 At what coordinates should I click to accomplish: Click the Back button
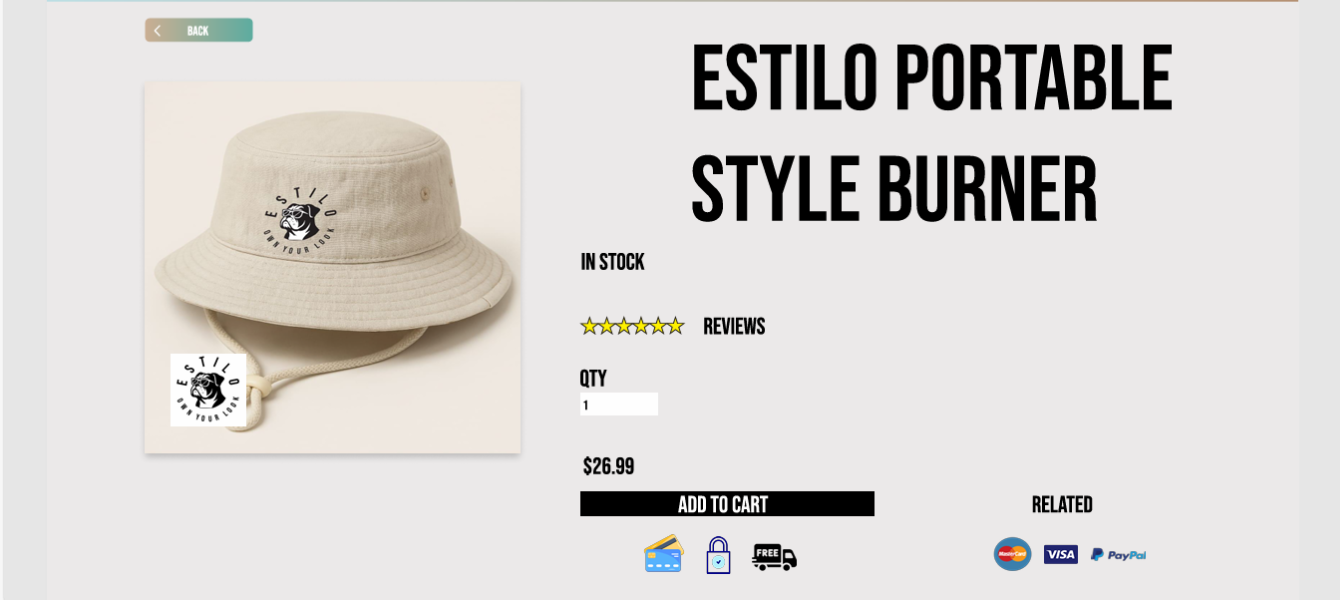(x=198, y=30)
